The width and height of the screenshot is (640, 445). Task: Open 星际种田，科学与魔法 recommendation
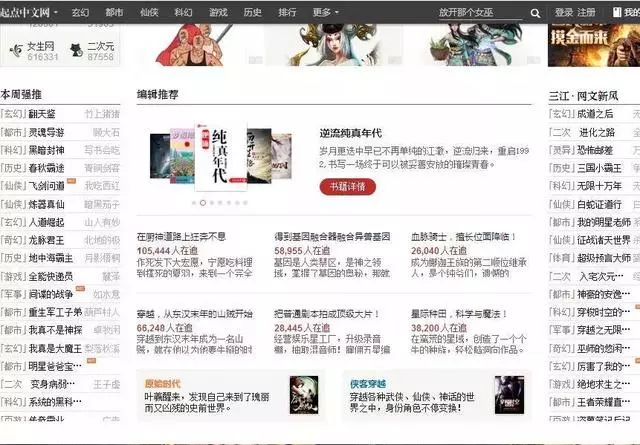(x=459, y=314)
